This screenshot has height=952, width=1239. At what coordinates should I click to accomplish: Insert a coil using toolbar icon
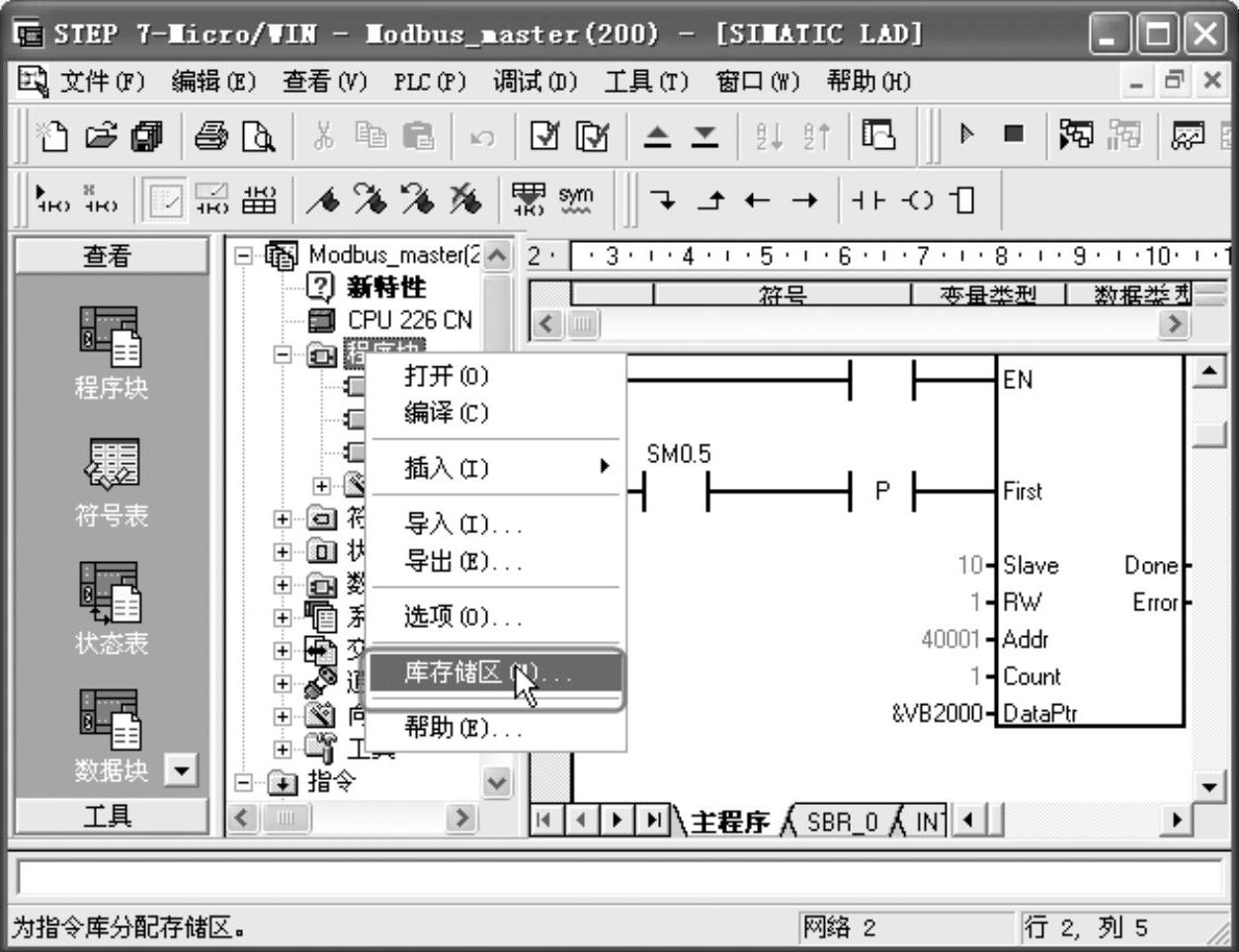point(917,200)
